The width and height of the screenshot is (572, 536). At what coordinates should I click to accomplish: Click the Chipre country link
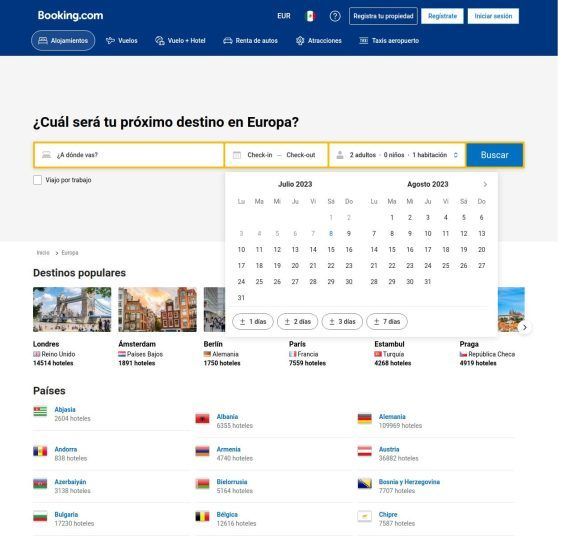(388, 514)
